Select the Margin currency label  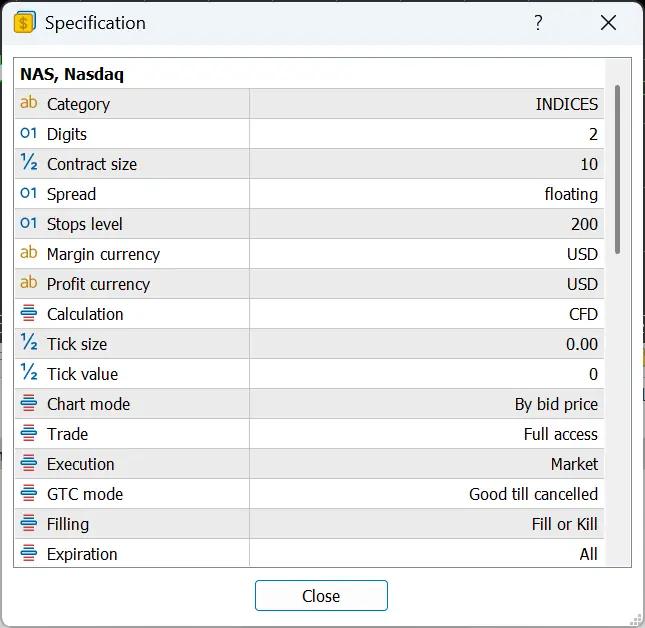click(103, 255)
